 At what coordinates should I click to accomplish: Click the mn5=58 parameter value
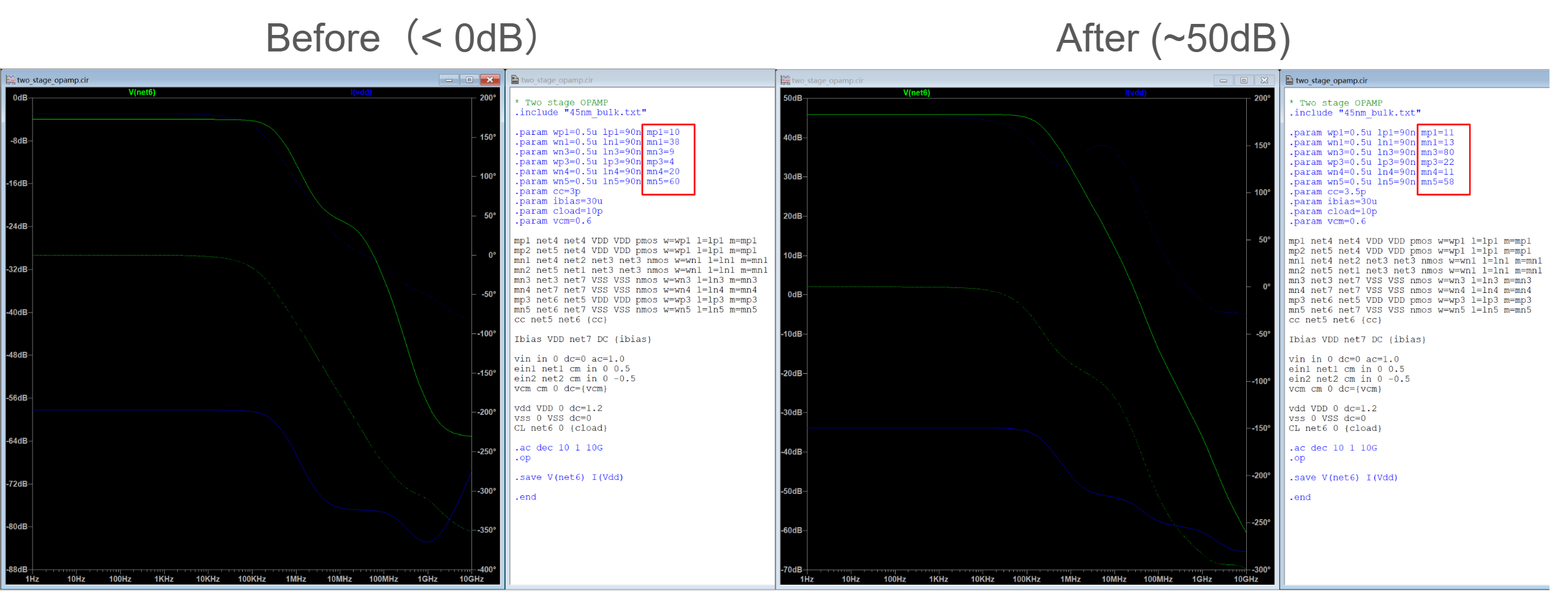(1437, 182)
